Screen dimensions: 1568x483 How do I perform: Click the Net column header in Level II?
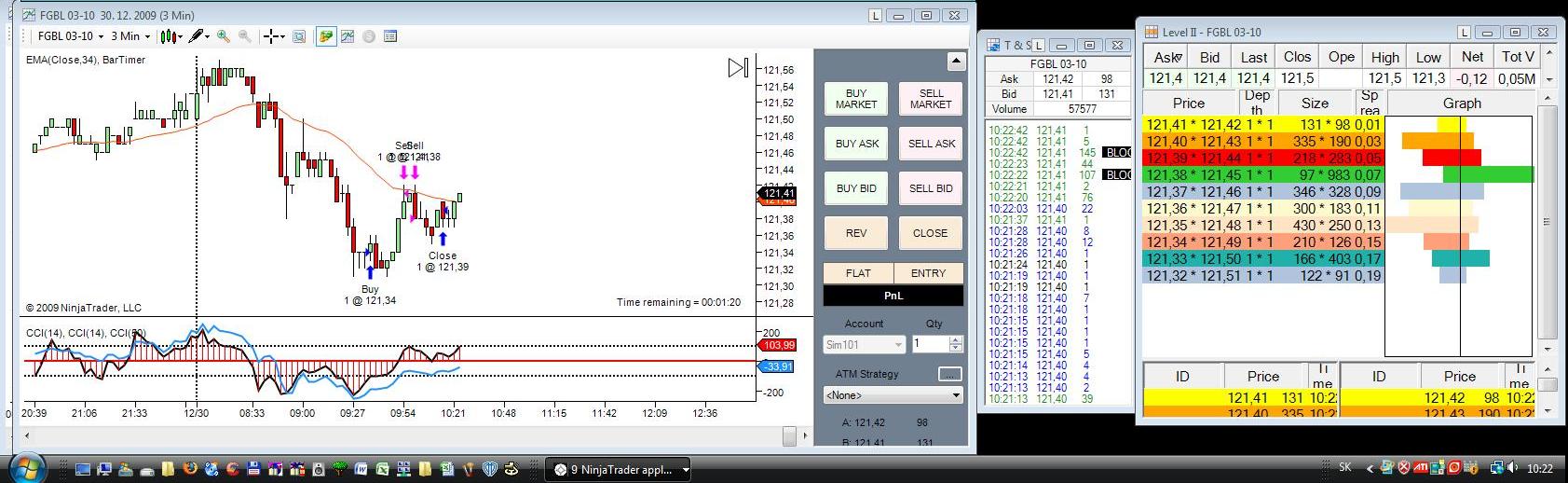pos(1473,57)
